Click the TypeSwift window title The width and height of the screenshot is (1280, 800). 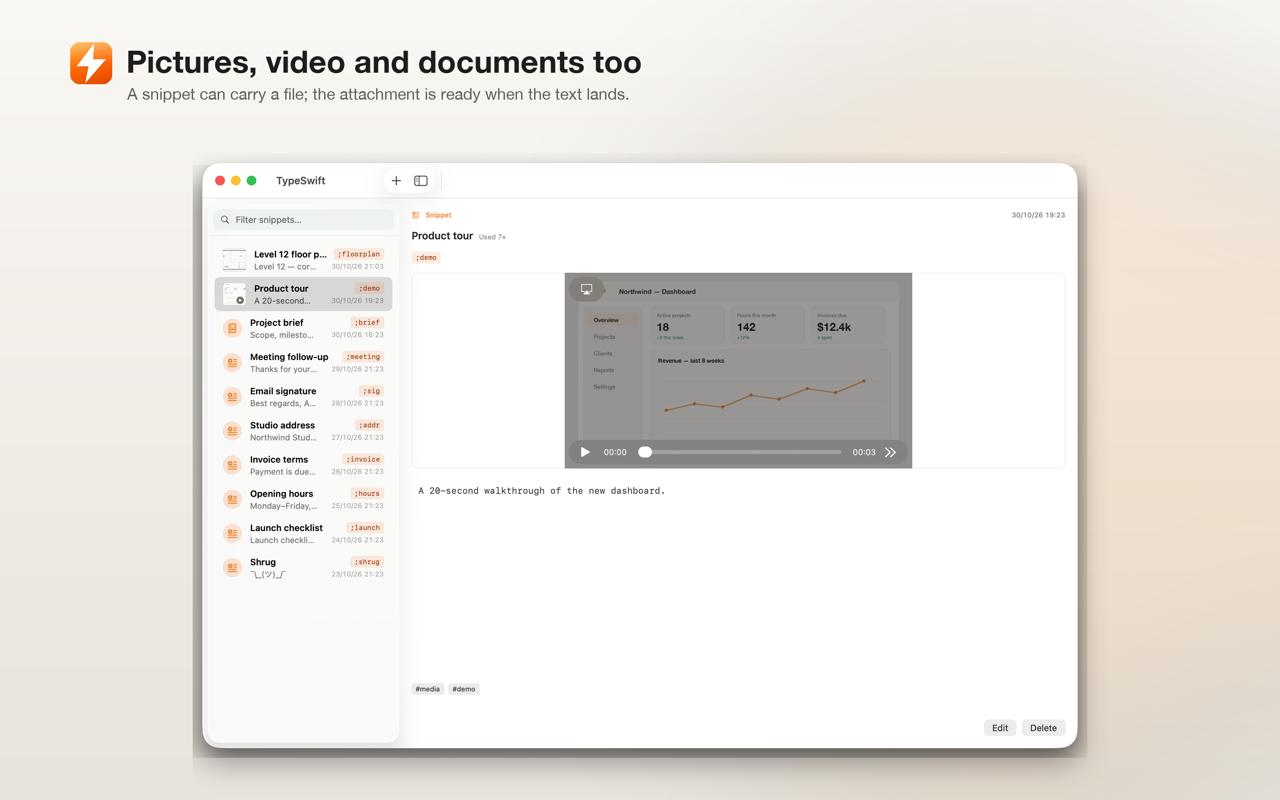pyautogui.click(x=300, y=181)
